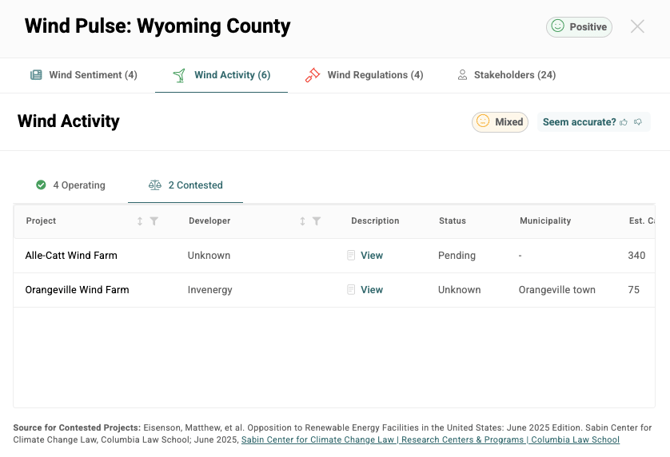Switch to the Wind Regulations tab

click(364, 75)
